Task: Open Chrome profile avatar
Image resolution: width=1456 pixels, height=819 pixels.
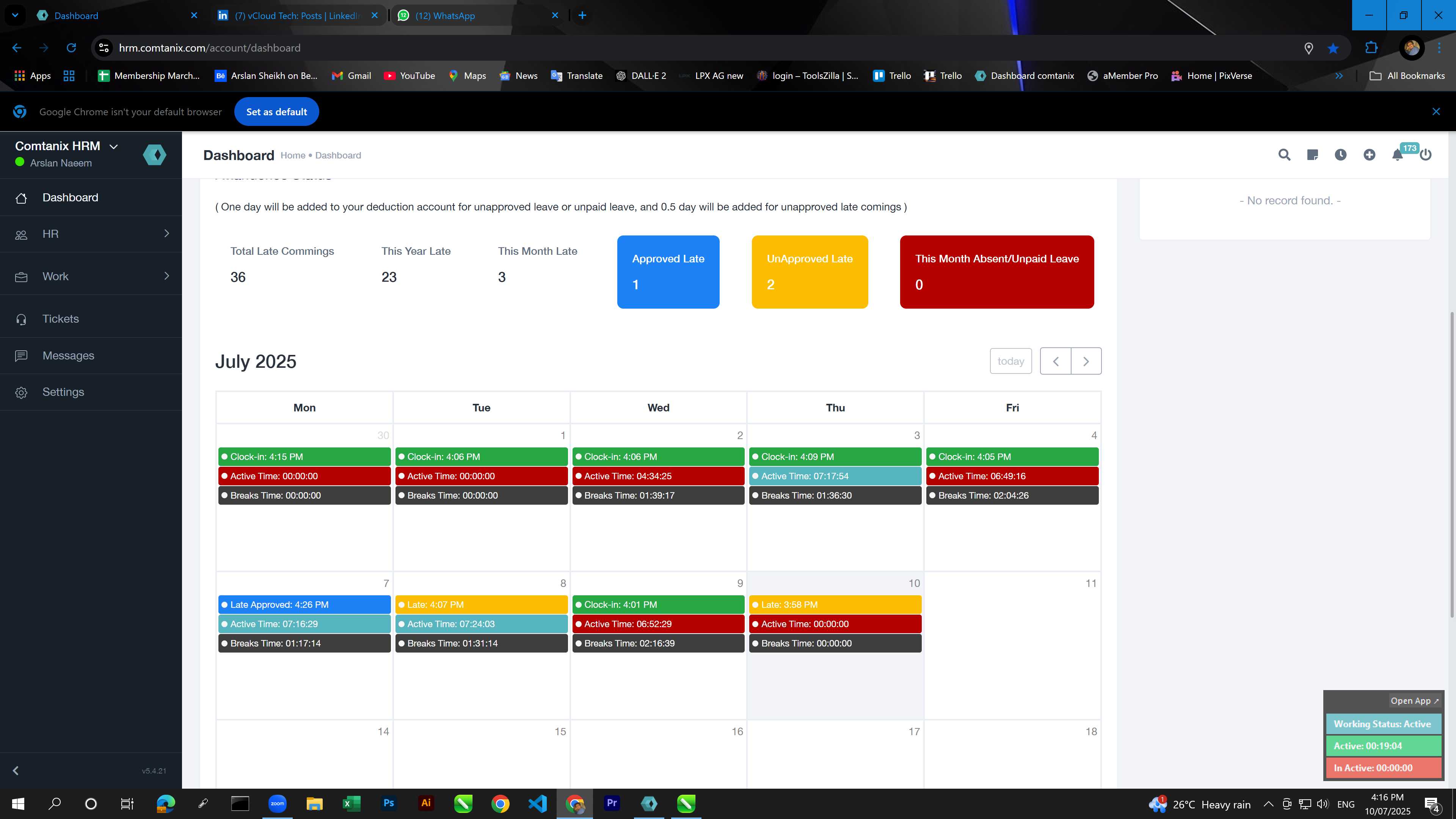Action: [1411, 48]
